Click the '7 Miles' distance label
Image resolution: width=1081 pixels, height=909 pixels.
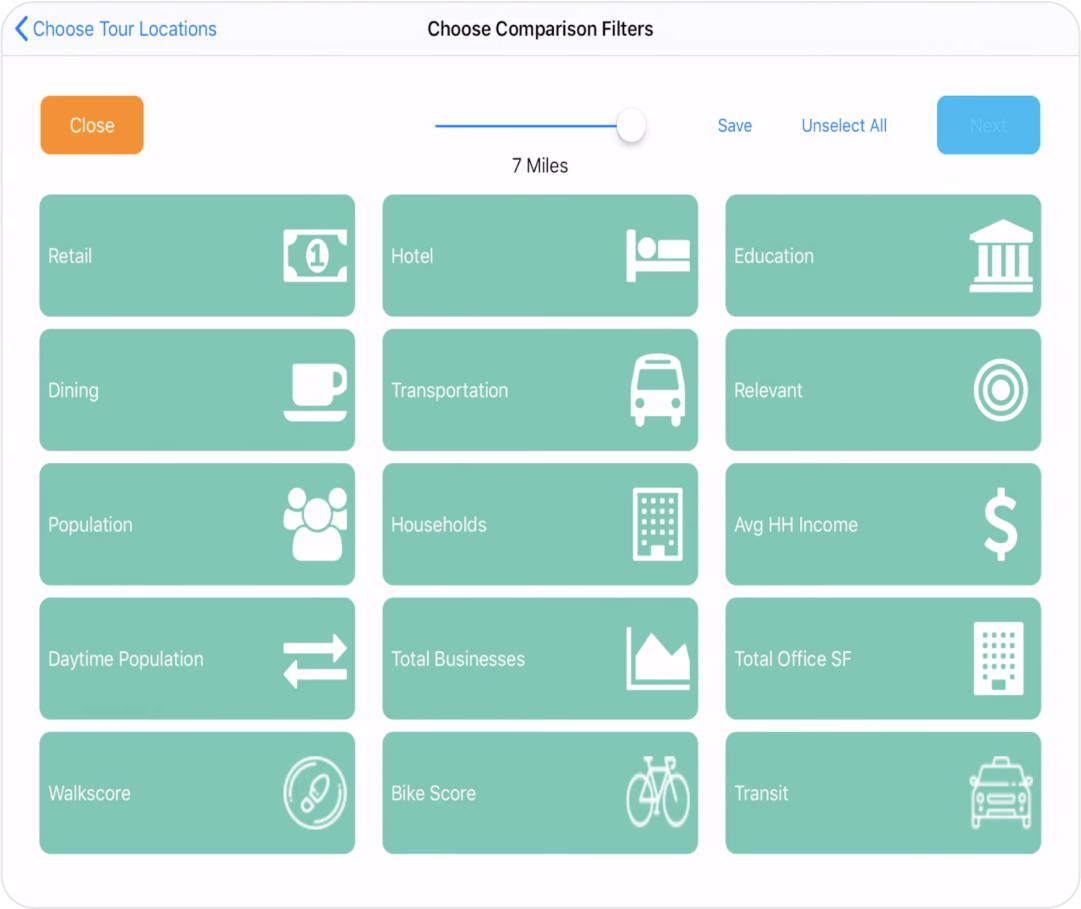pyautogui.click(x=540, y=166)
